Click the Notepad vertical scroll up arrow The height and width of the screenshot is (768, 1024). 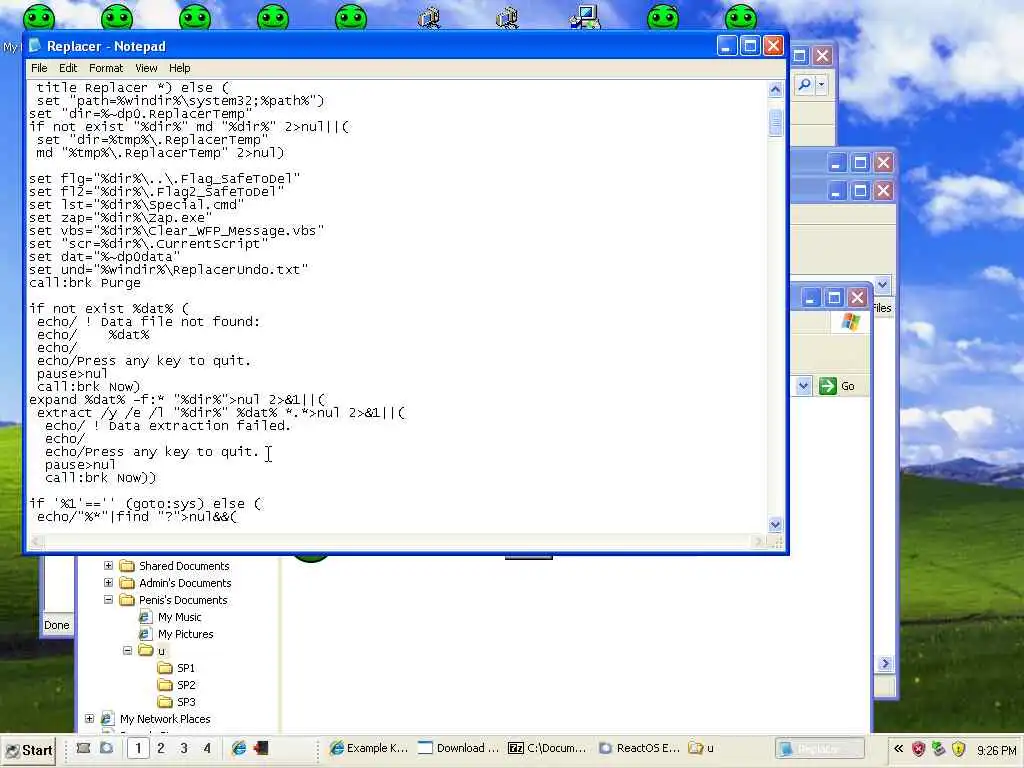click(x=775, y=89)
